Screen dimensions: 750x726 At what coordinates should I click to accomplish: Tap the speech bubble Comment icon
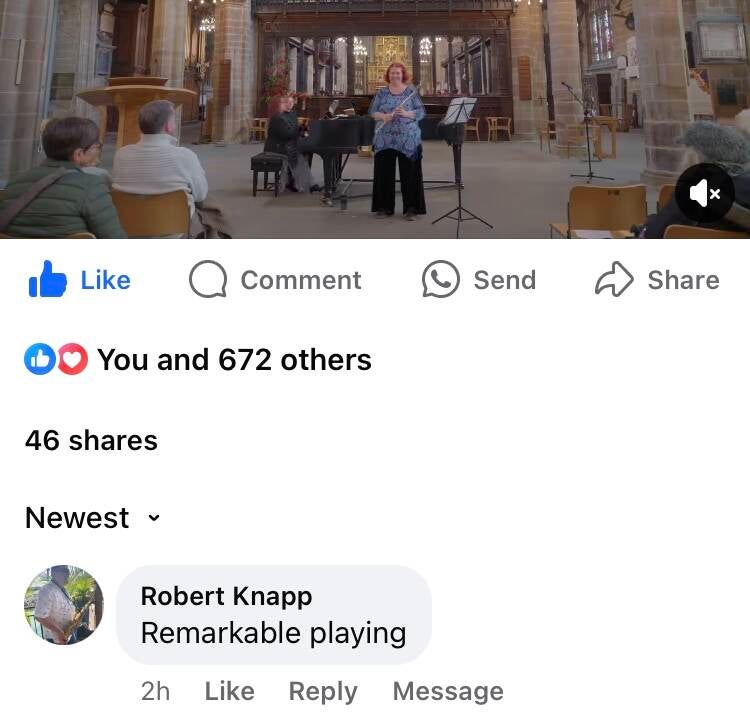[x=208, y=279]
